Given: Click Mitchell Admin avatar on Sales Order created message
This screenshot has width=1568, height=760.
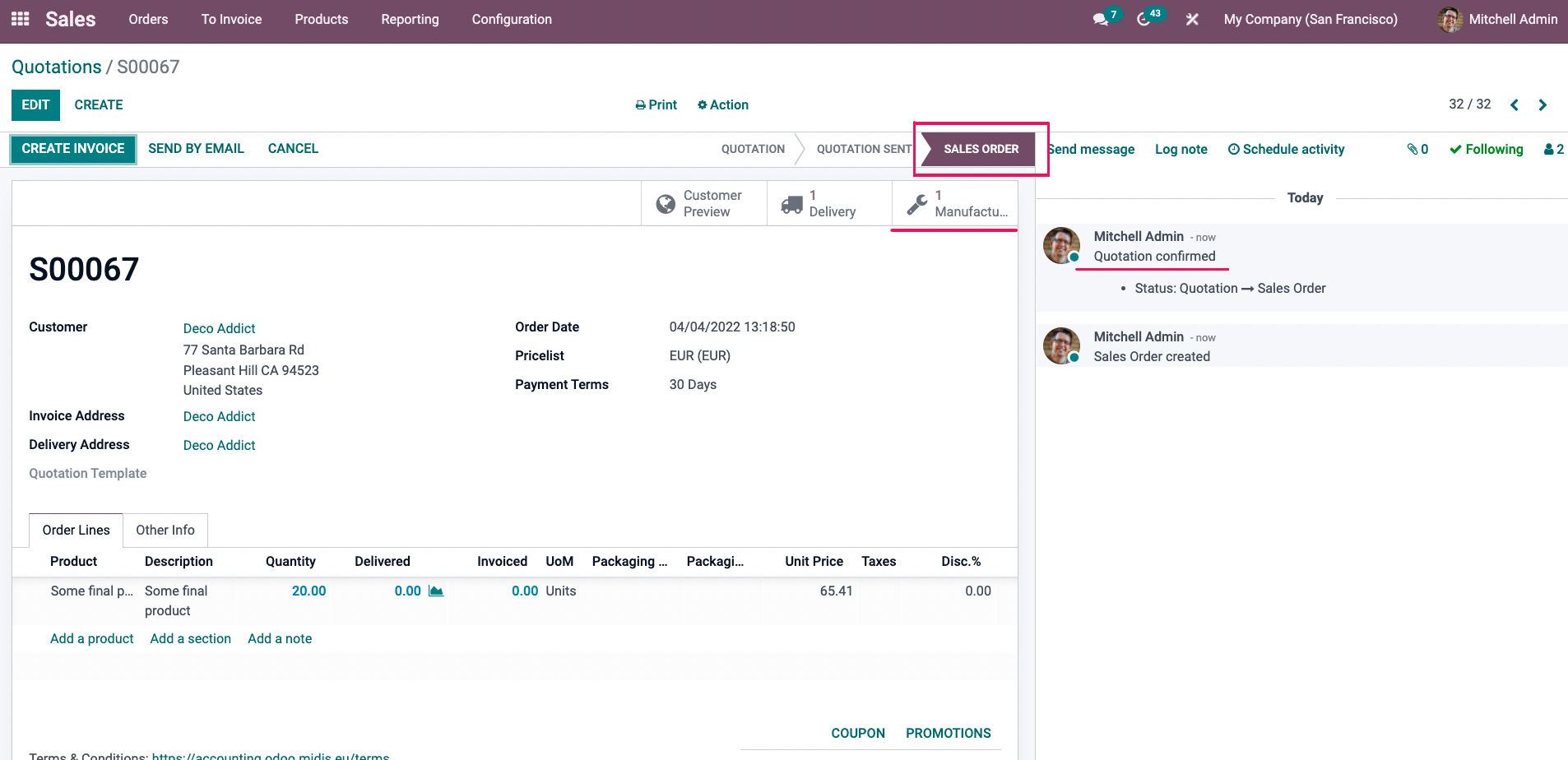Looking at the screenshot, I should (x=1061, y=345).
